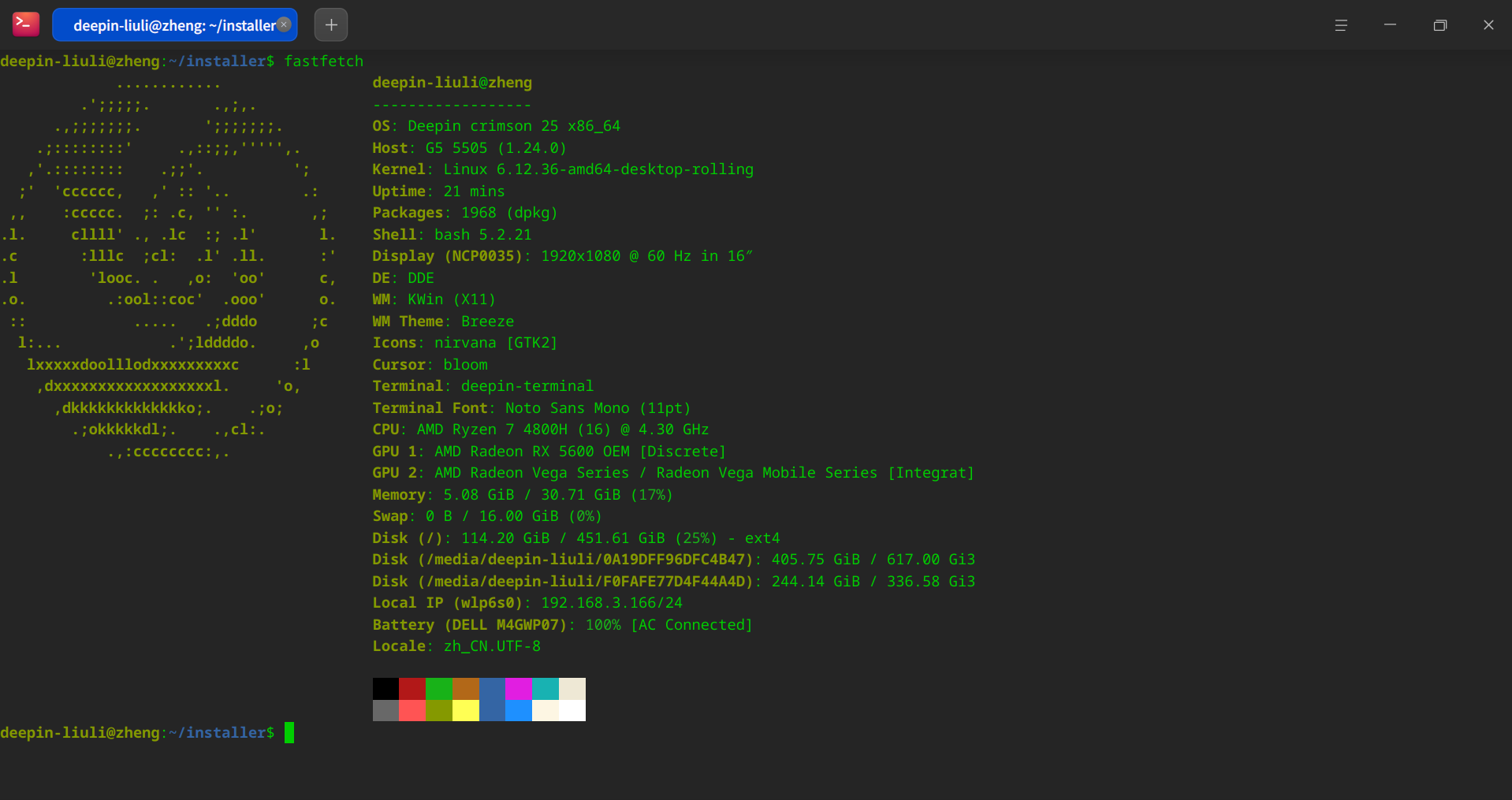
Task: Click the blue color block in top row
Action: [492, 689]
